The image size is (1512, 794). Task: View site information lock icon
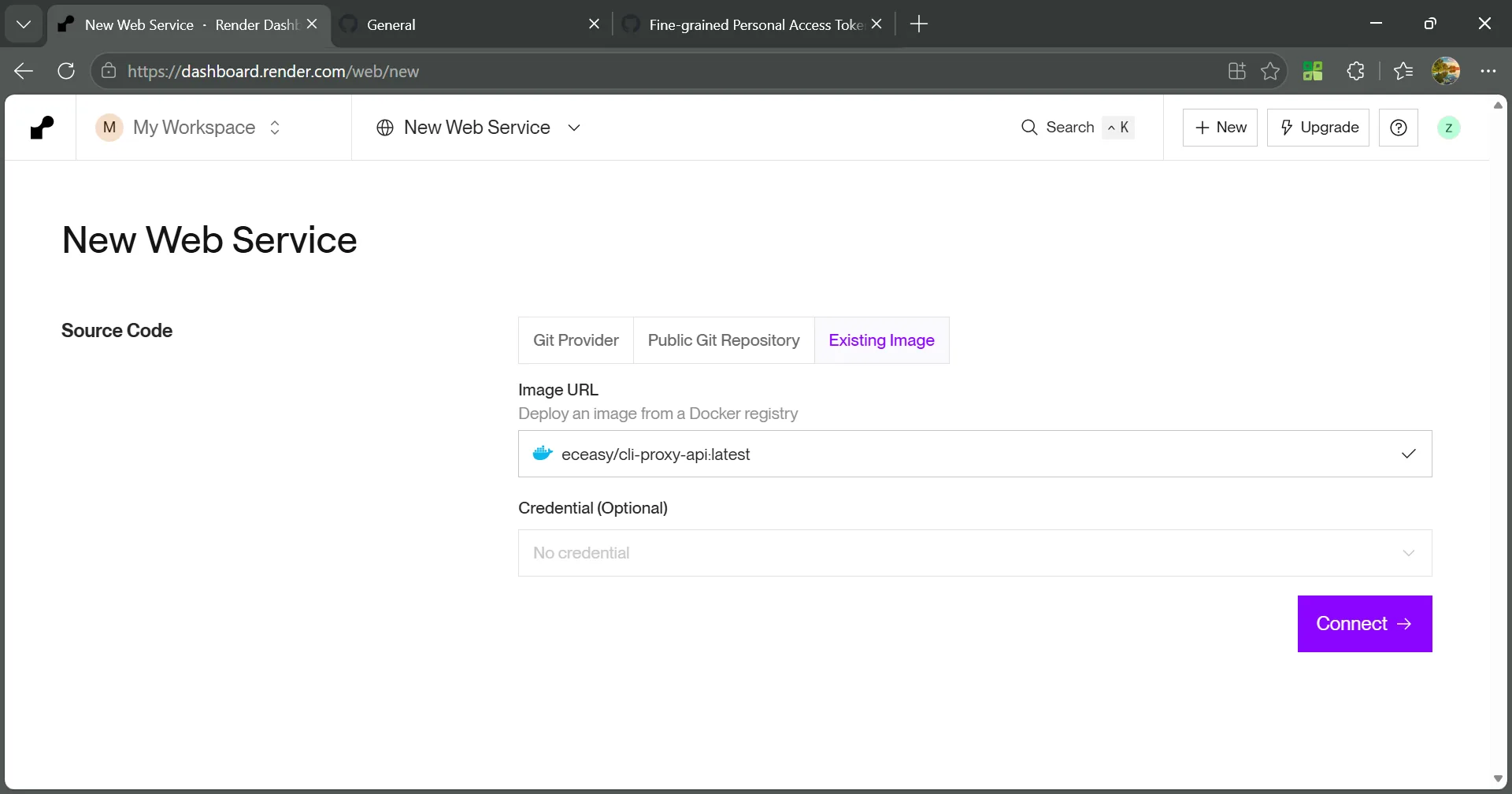(109, 72)
